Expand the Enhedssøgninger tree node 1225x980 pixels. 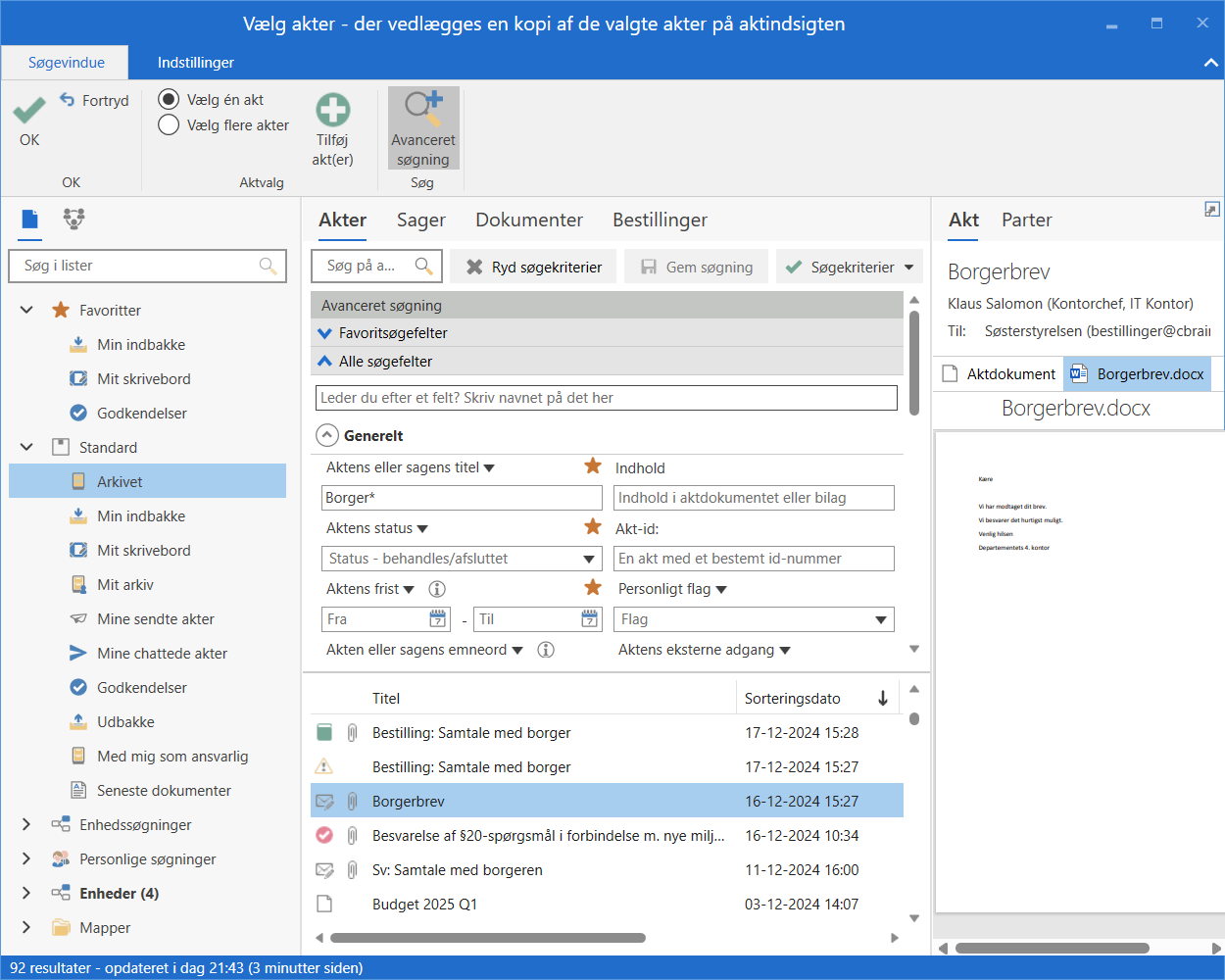point(26,824)
